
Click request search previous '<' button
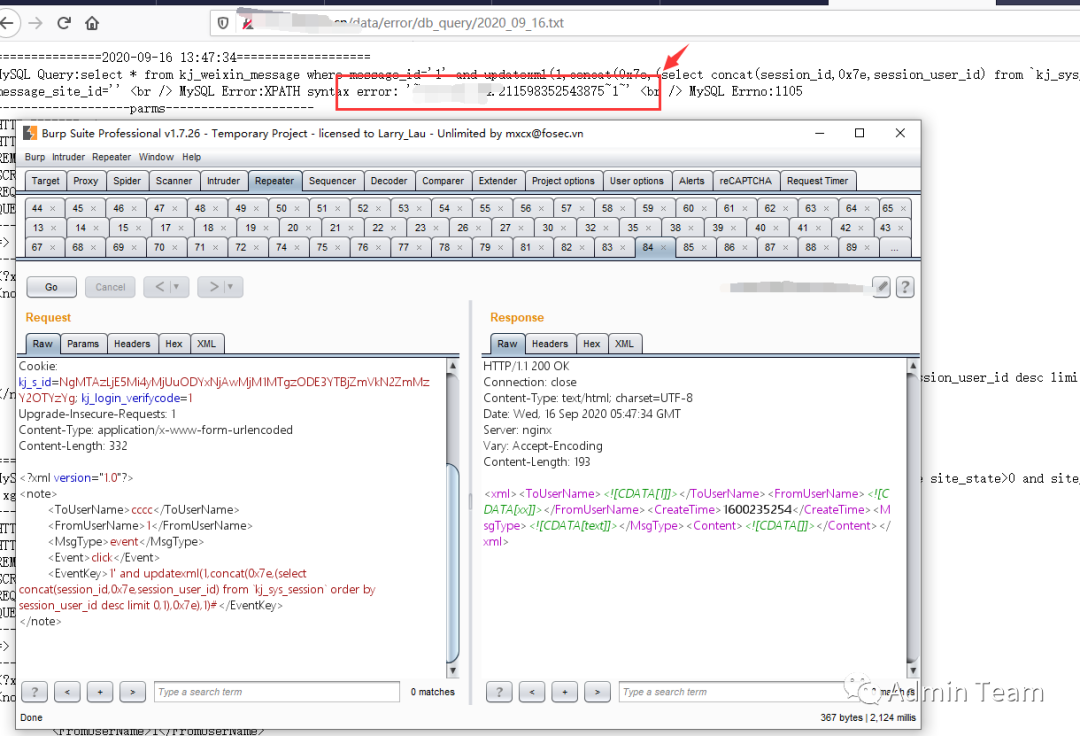(67, 691)
